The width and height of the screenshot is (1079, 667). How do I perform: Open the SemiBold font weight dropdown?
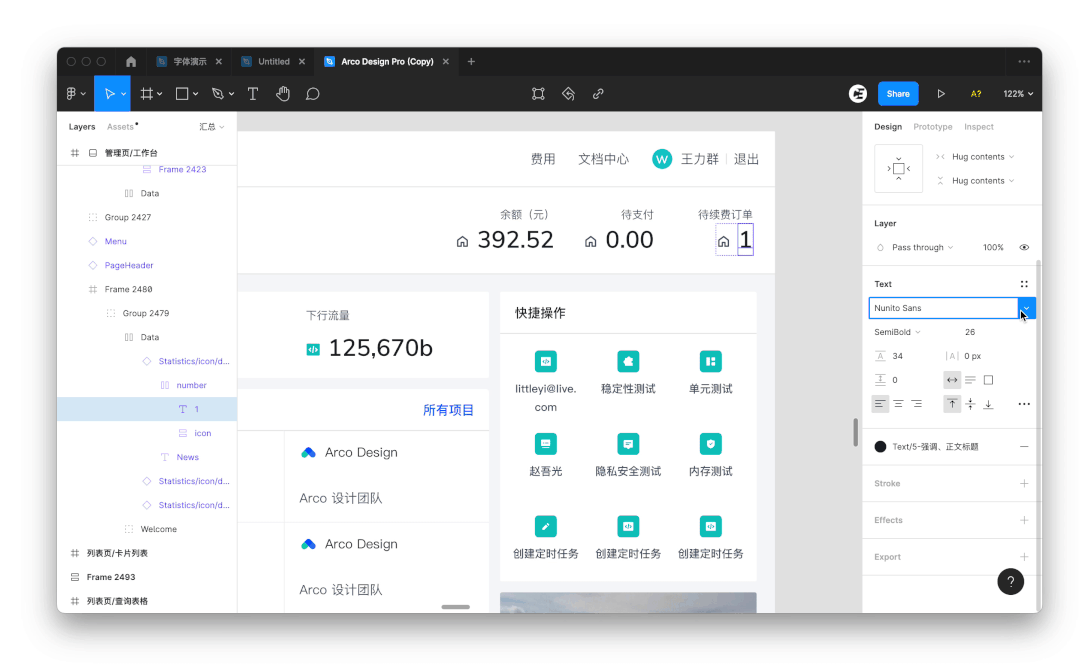[897, 332]
